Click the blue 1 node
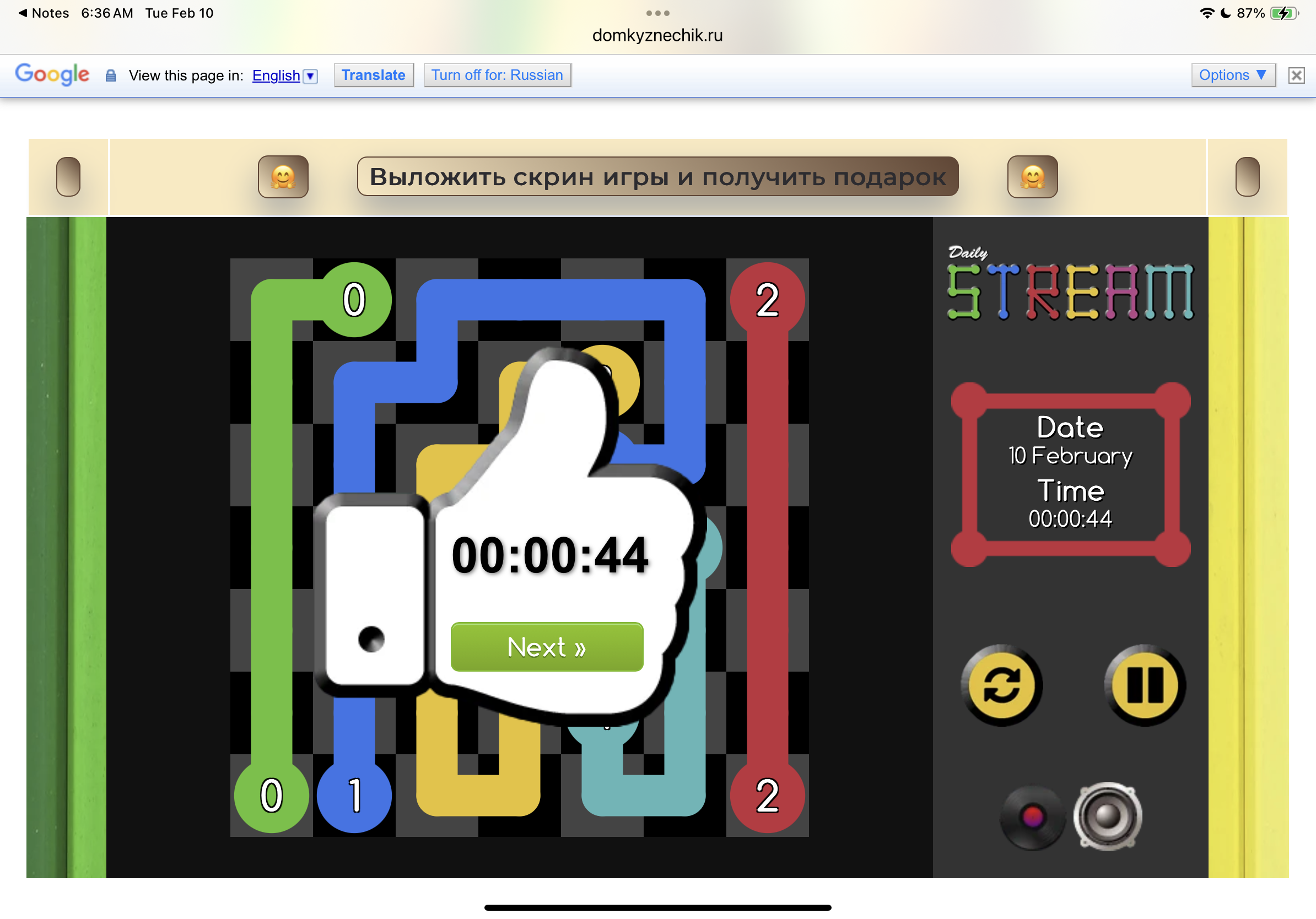Viewport: 1316px width, 919px height. [x=354, y=794]
